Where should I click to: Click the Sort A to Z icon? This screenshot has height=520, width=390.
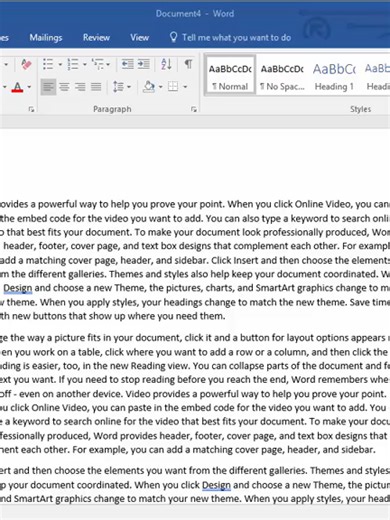[166, 64]
